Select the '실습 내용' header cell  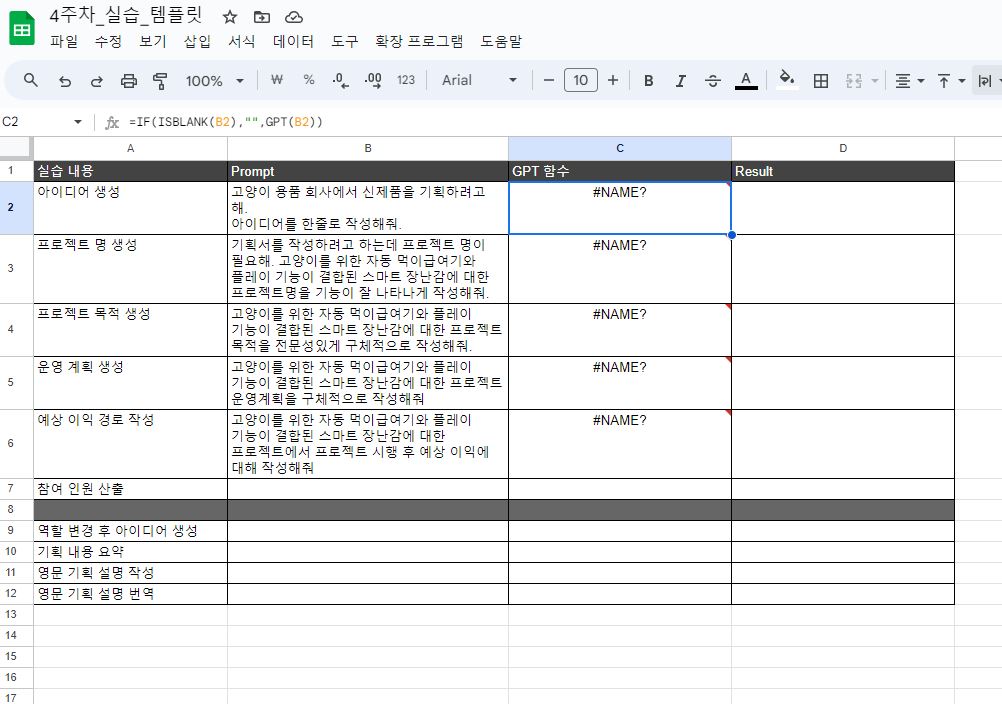(x=130, y=171)
